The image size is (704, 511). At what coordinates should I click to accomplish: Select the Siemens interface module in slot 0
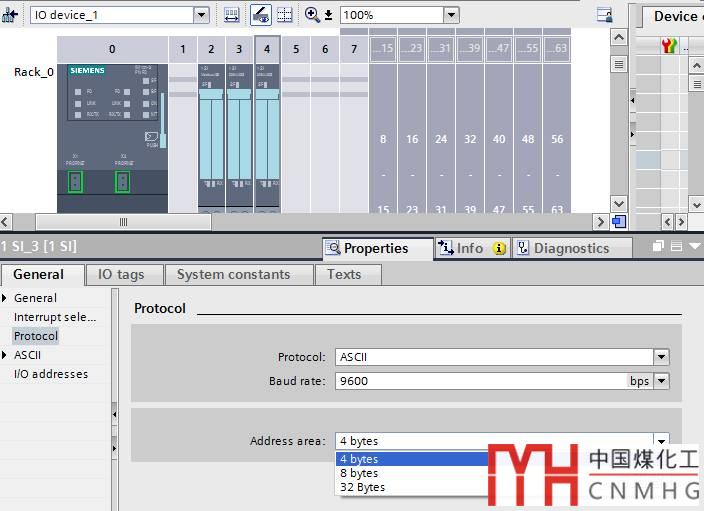(112, 138)
